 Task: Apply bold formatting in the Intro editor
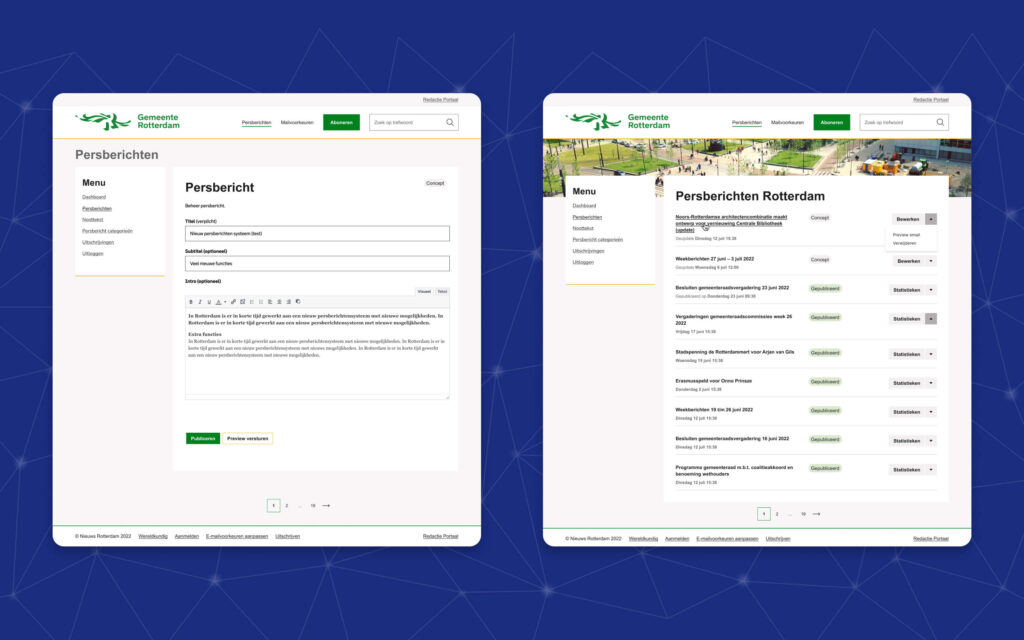point(191,301)
